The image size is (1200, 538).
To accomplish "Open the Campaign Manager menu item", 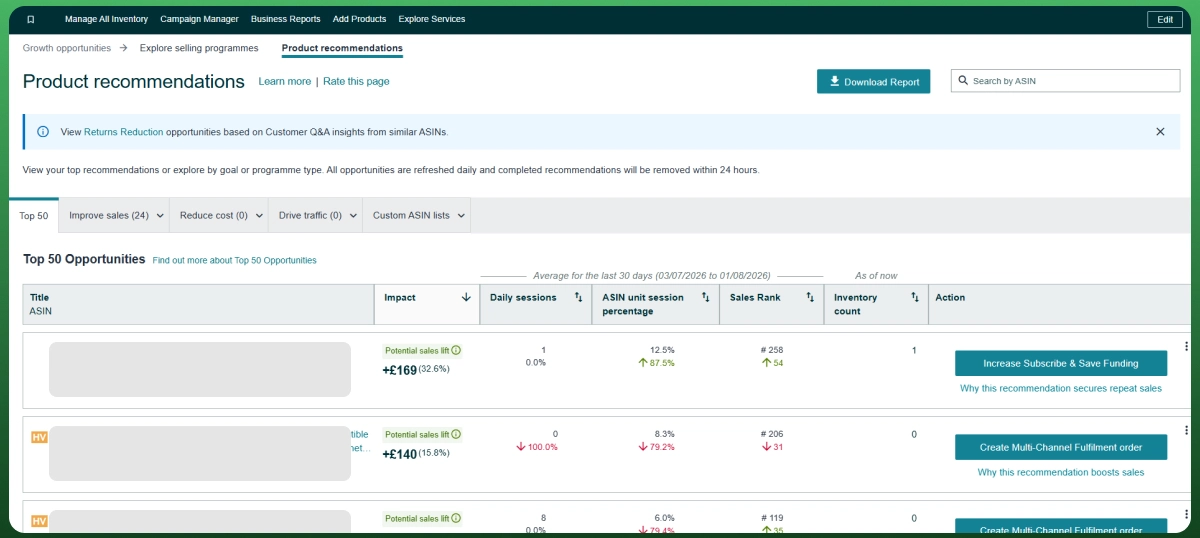I will coord(199,19).
